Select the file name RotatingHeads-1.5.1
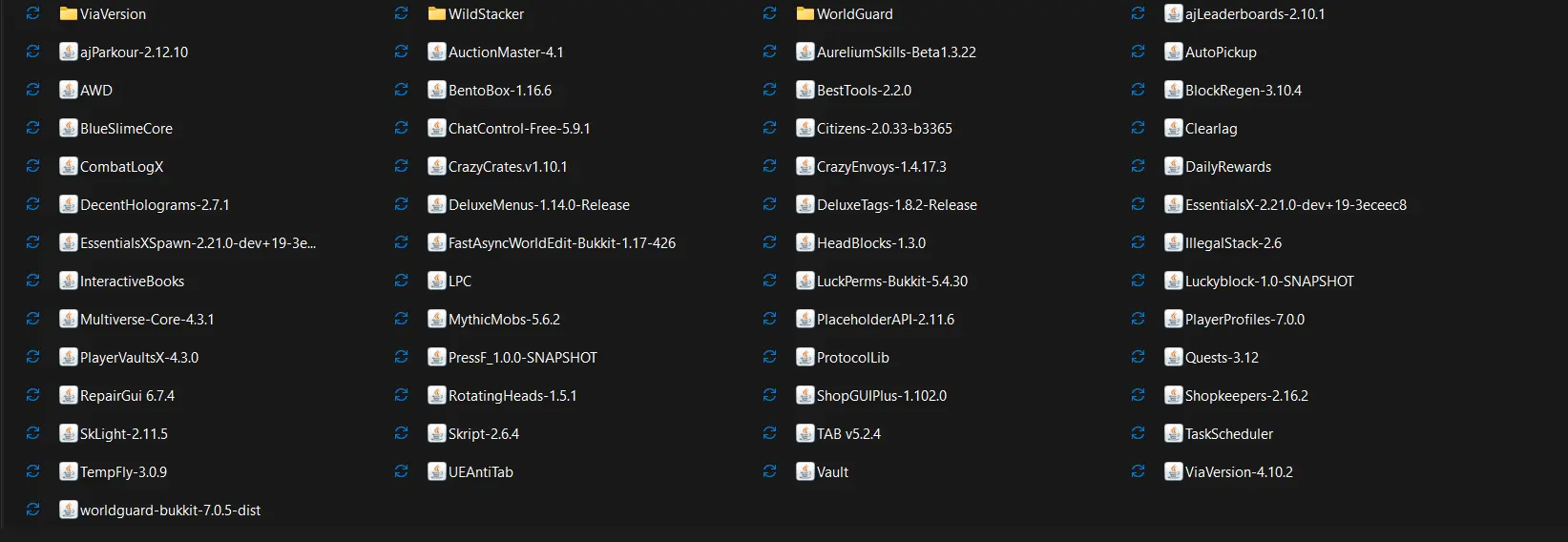 tap(512, 396)
